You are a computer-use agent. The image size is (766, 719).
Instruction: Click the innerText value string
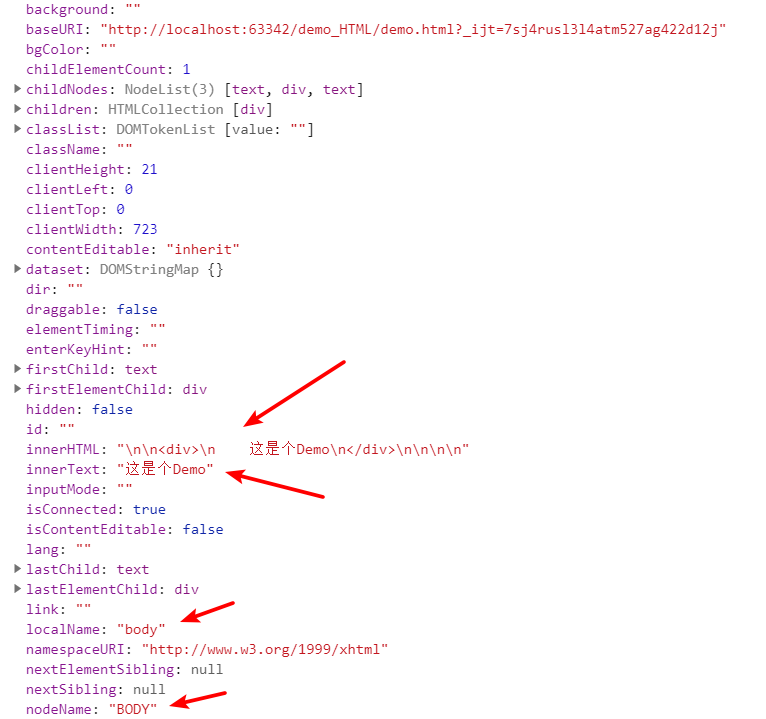tap(165, 469)
